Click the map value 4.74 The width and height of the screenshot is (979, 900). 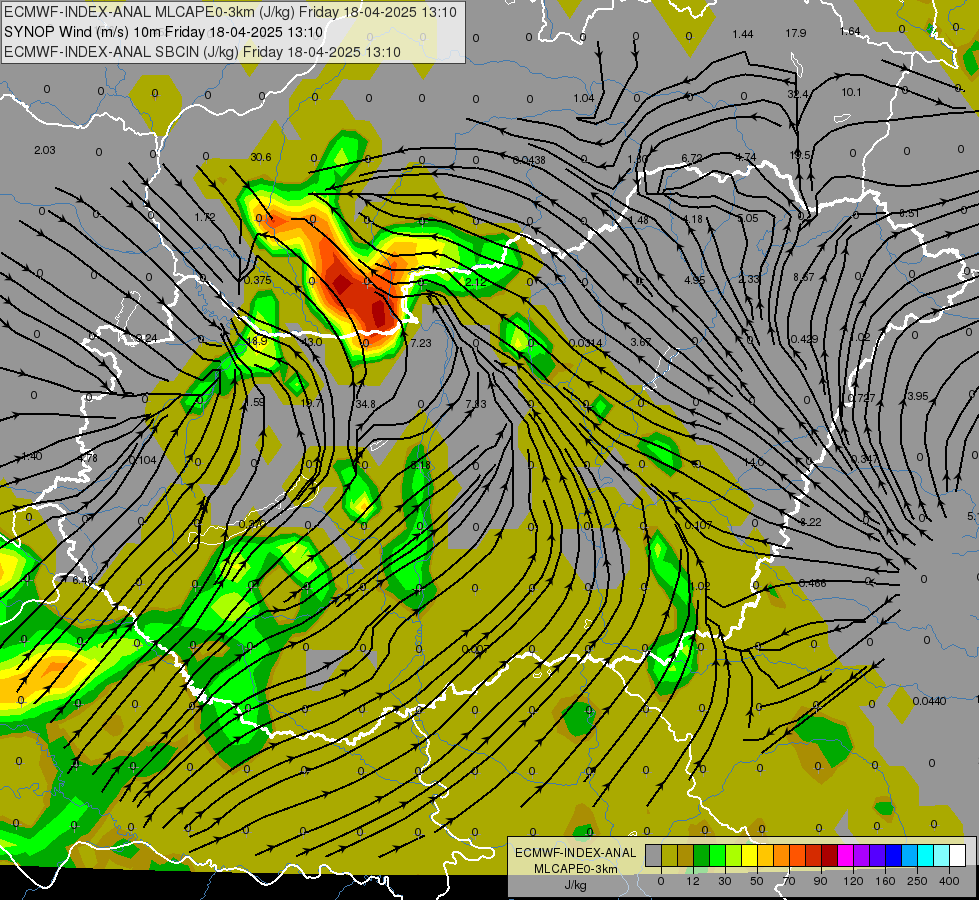[x=745, y=157]
